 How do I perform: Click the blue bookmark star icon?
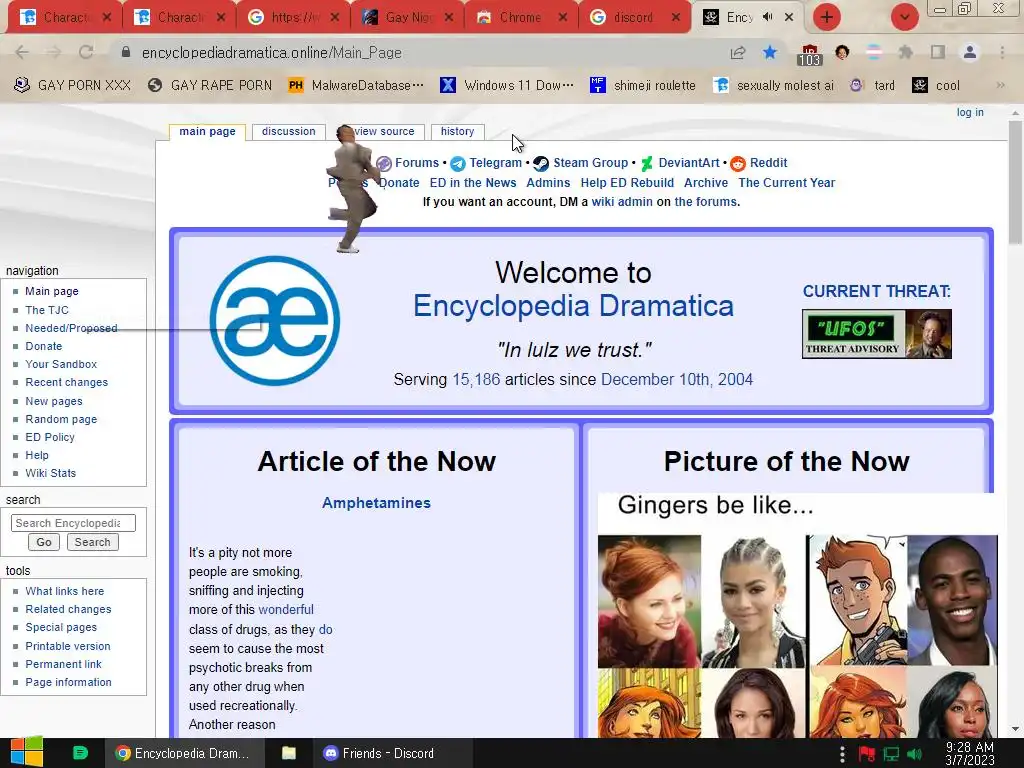770,52
